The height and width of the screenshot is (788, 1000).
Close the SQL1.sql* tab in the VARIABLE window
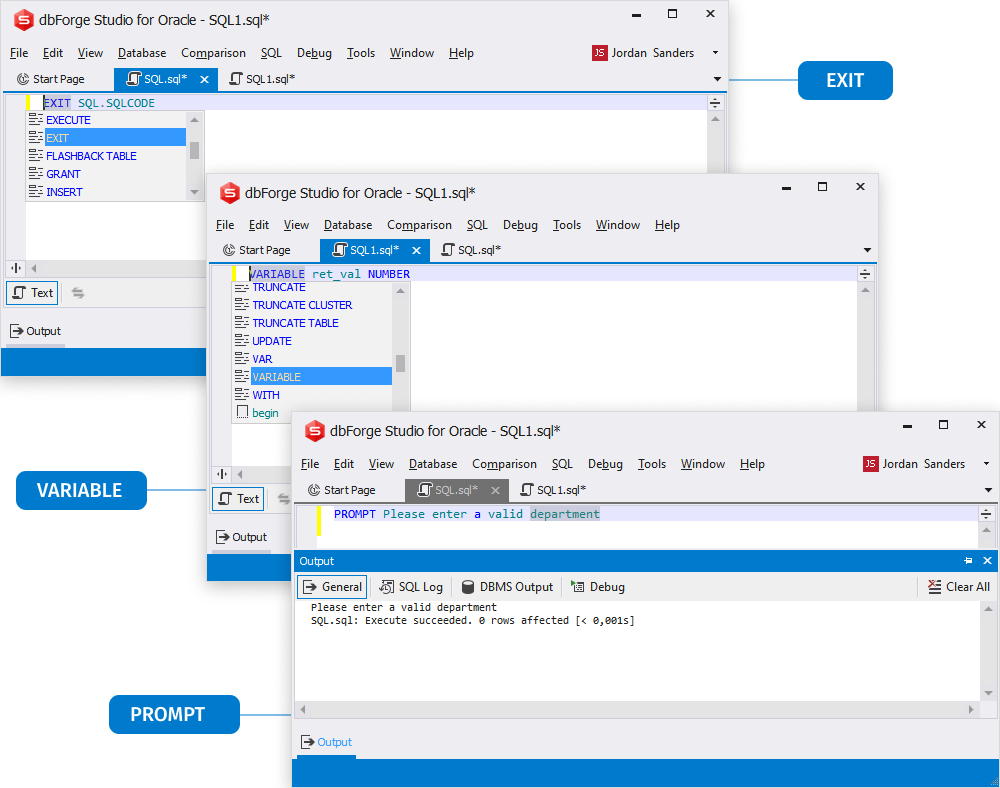point(416,251)
